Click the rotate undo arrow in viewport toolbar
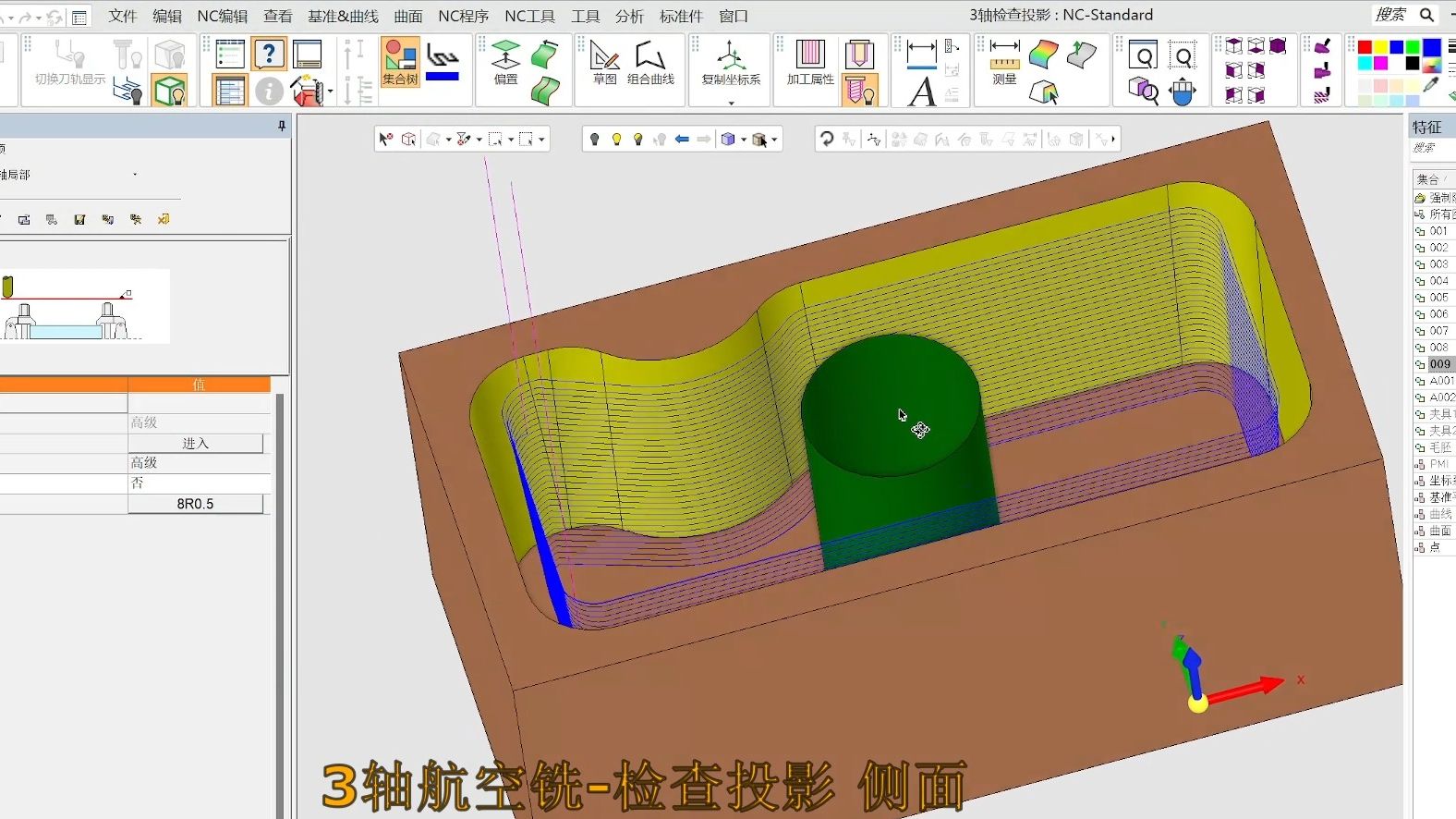This screenshot has height=819, width=1456. point(827,139)
